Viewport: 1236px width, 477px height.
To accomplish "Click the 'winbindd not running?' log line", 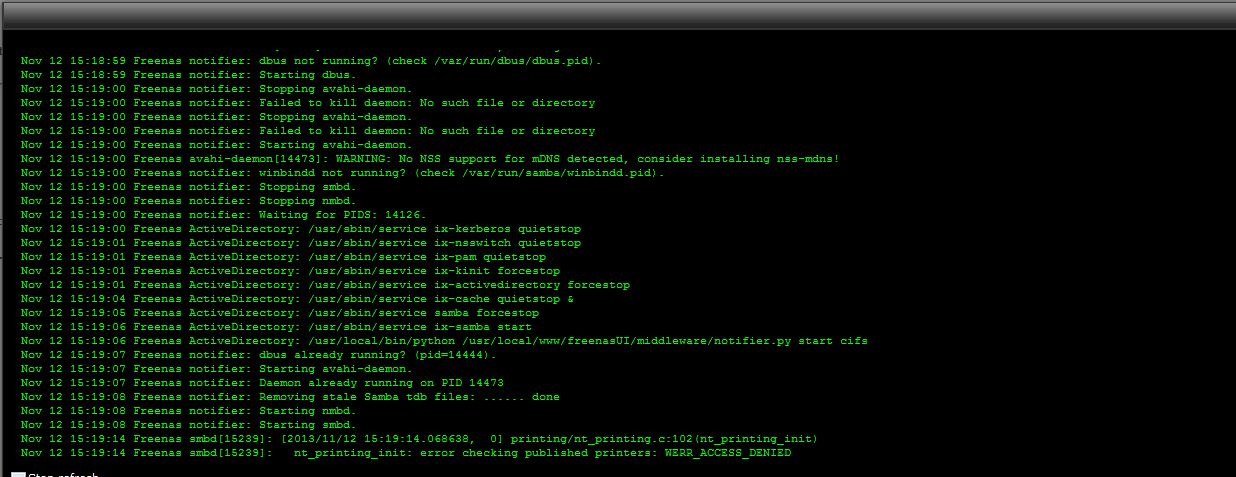I will click(x=342, y=173).
